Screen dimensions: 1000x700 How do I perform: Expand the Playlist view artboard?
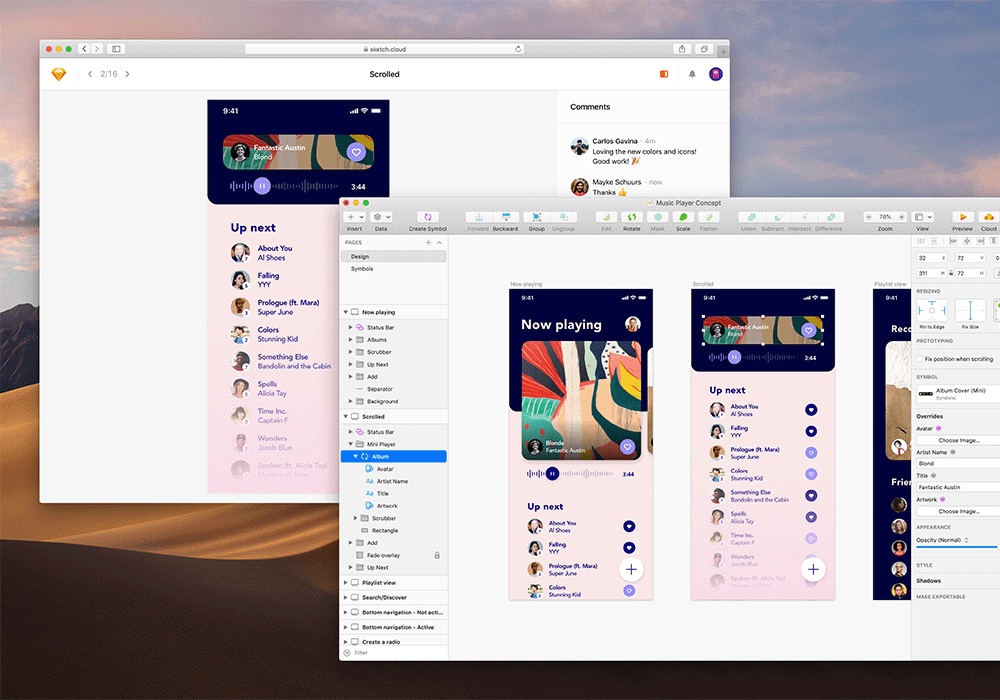(x=346, y=583)
